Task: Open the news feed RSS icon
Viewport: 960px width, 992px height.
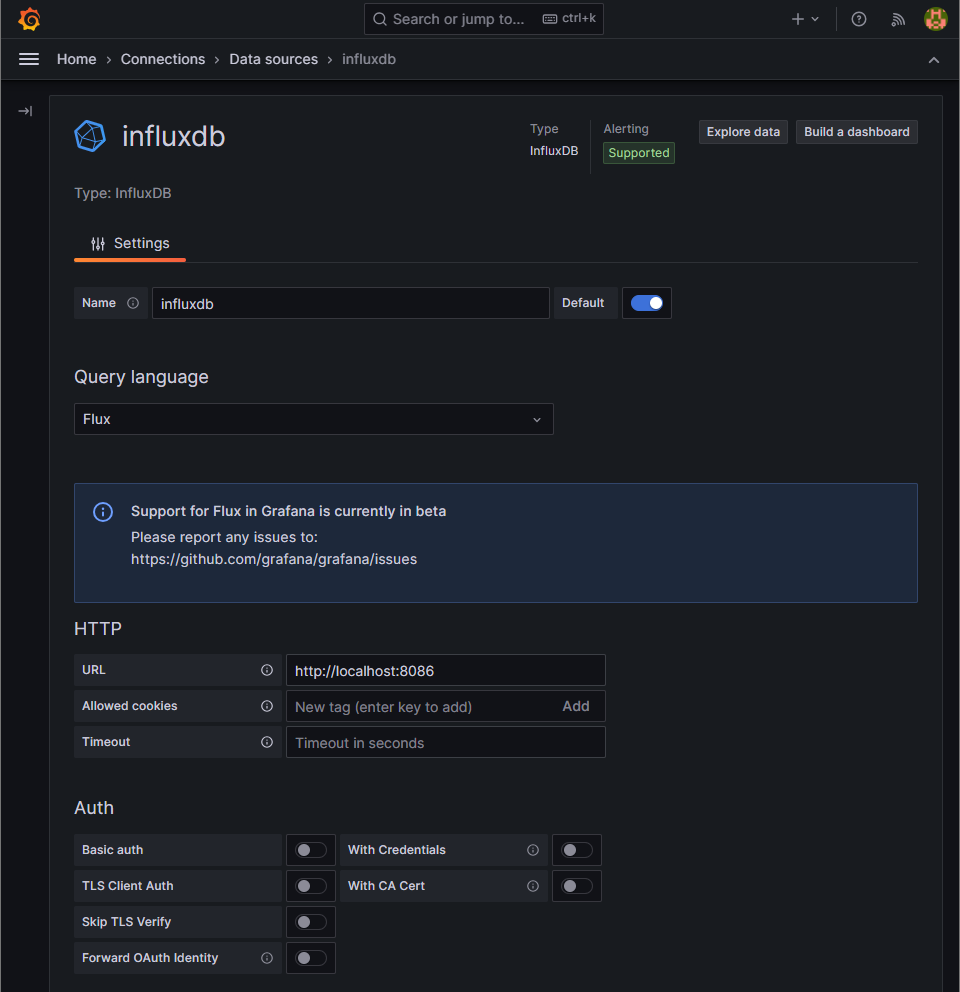Action: pyautogui.click(x=897, y=20)
